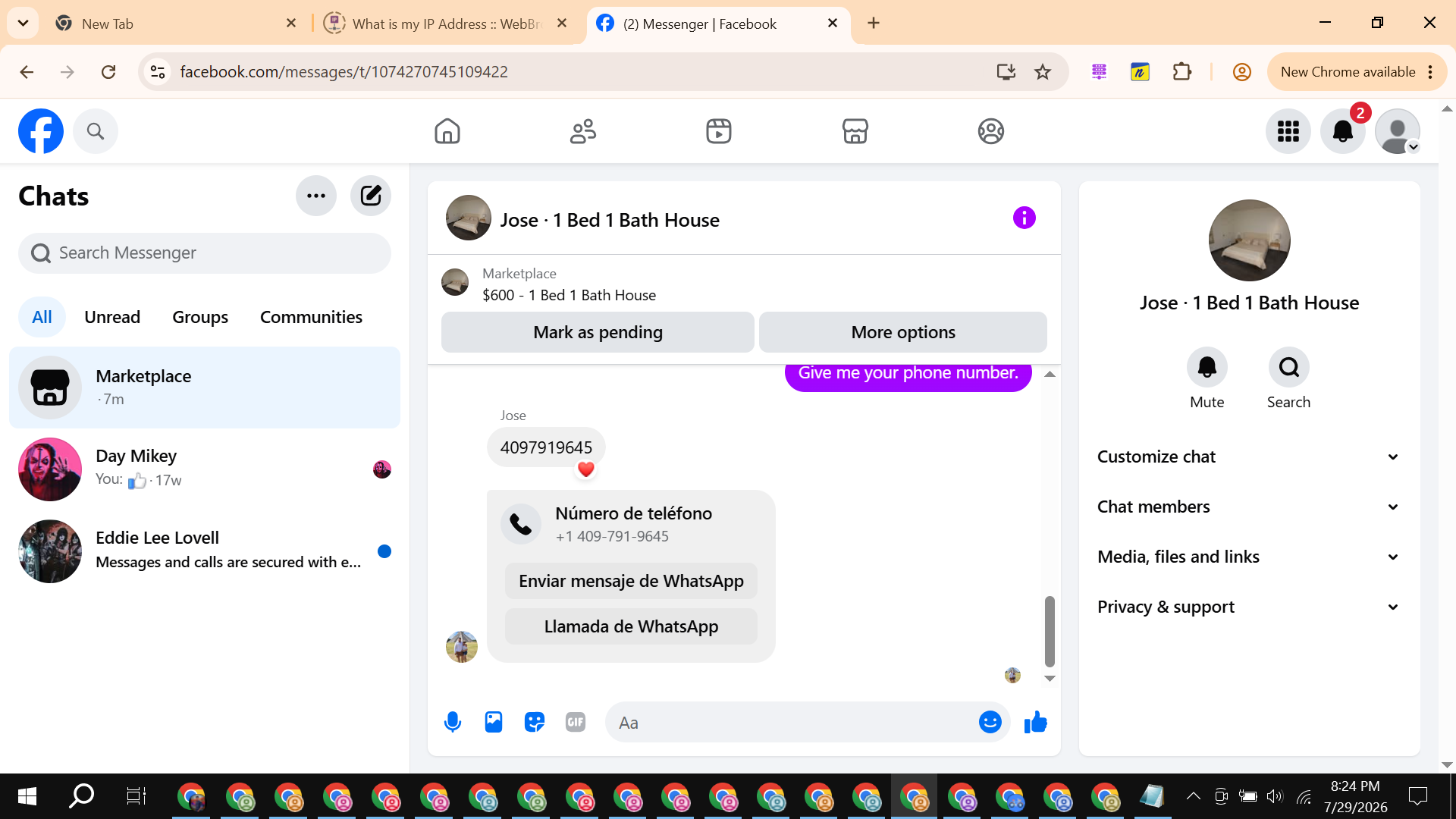Mute the conversation with bell icon
The image size is (1456, 819).
click(x=1207, y=367)
